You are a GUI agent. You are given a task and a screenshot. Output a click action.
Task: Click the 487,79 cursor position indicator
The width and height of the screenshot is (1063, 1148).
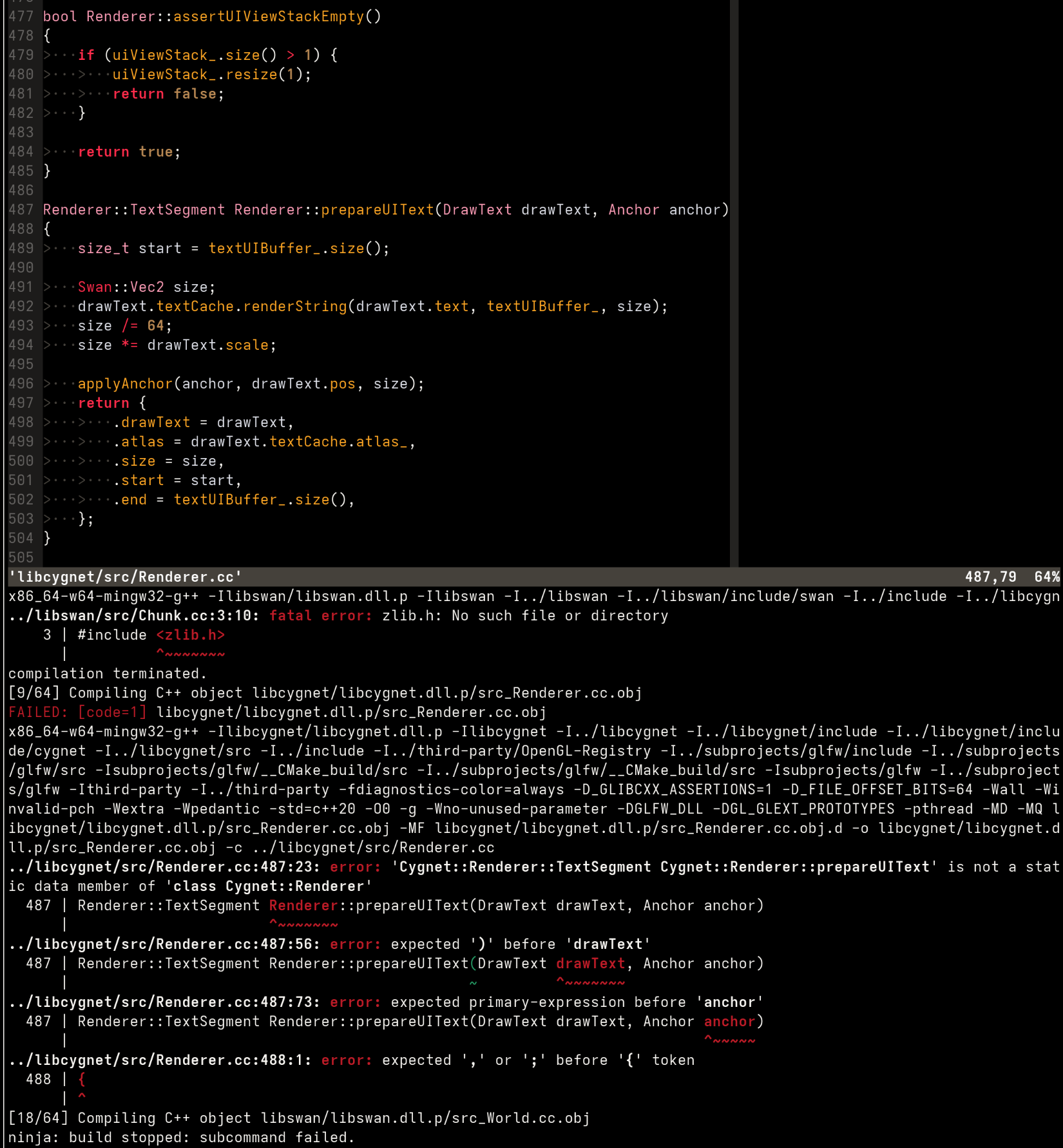pos(990,577)
